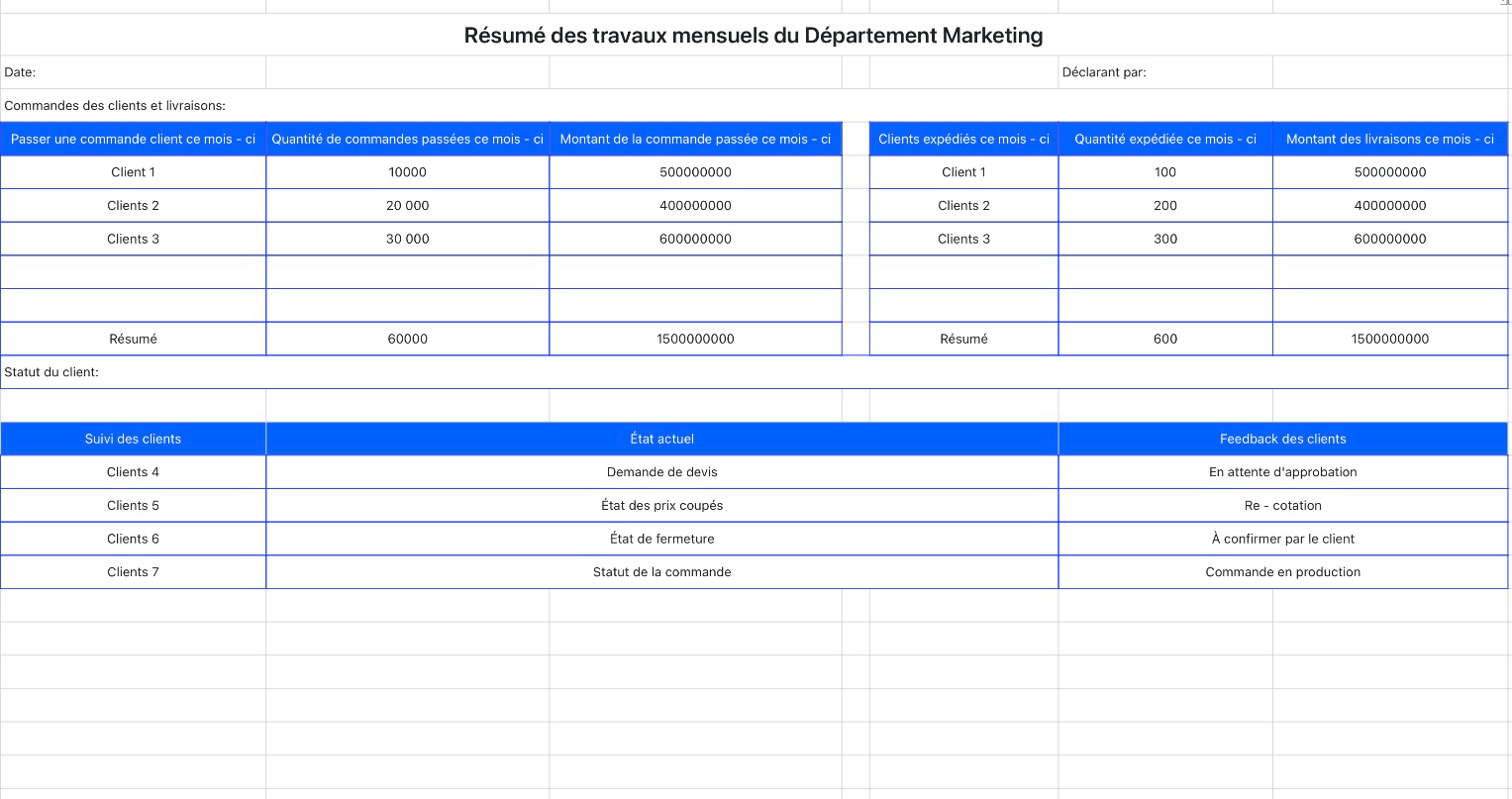Screen dimensions: 1512x799
Task: Select the "Déclarant par:" label cell
Action: click(x=1165, y=72)
